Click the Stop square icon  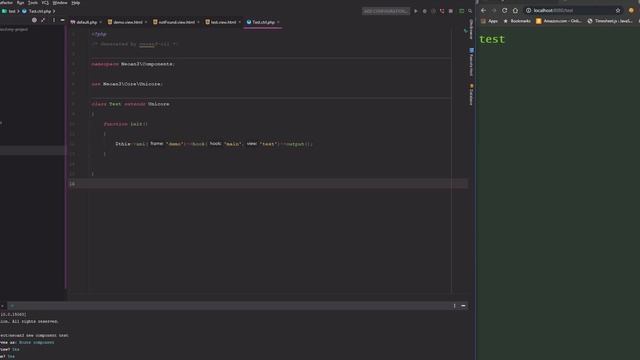pos(451,11)
